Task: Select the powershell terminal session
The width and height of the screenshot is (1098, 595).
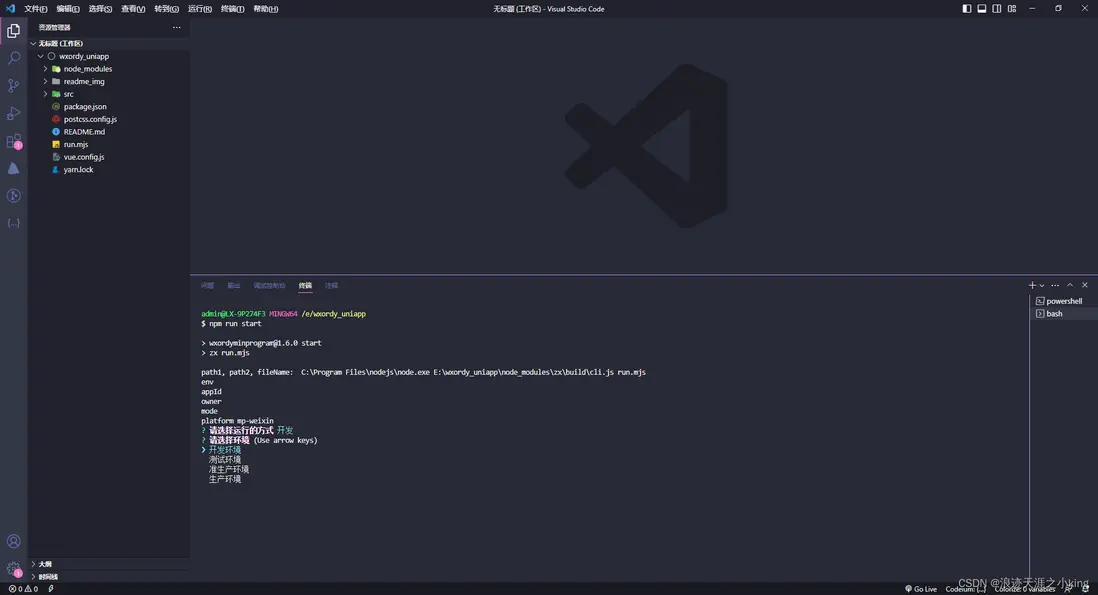Action: tap(1064, 301)
